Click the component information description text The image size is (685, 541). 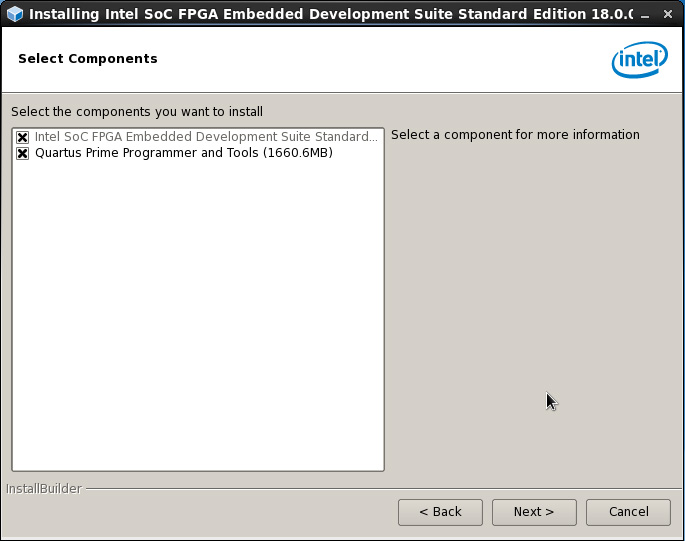[x=515, y=135]
